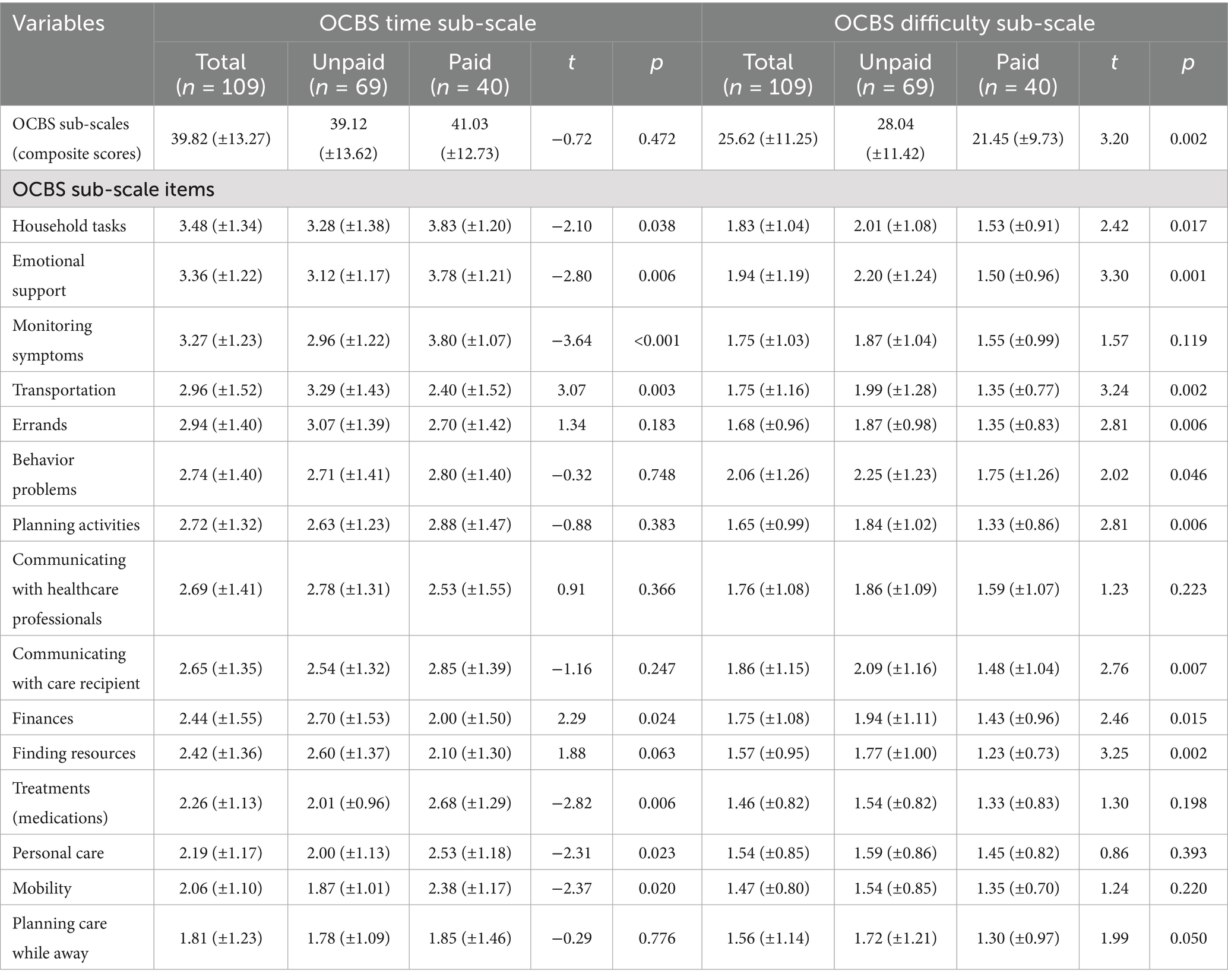Select composite difficulty t value "3.20"
Screen dimensions: 1228x980
[x=1114, y=138]
